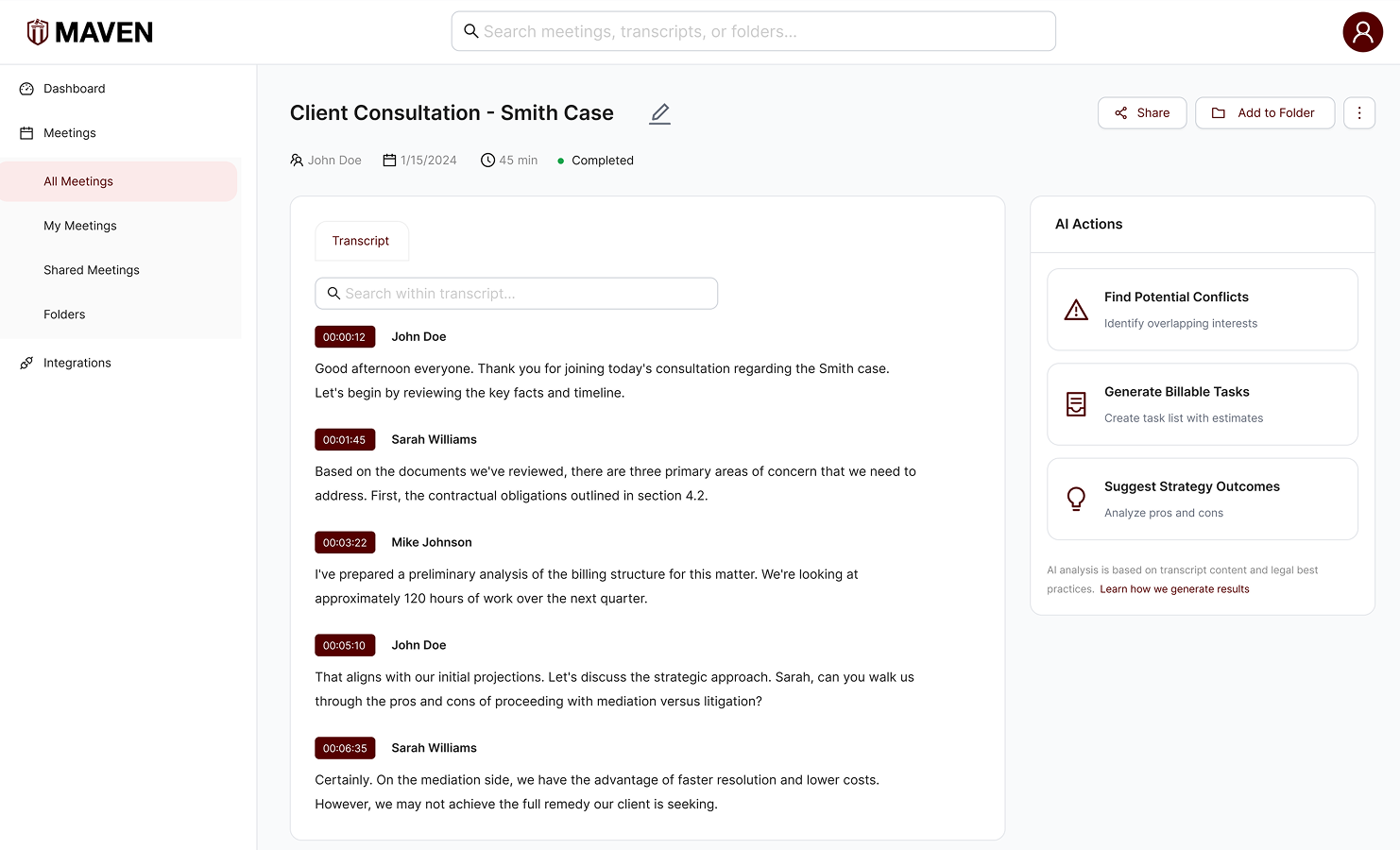Image resolution: width=1400 pixels, height=850 pixels.
Task: Click the document icon on Generate Billable Tasks
Action: click(x=1076, y=403)
